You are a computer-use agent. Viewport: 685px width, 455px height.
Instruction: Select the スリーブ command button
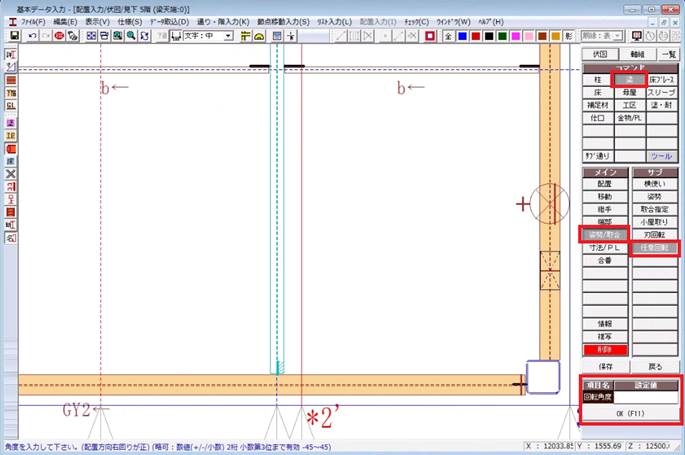pos(662,93)
